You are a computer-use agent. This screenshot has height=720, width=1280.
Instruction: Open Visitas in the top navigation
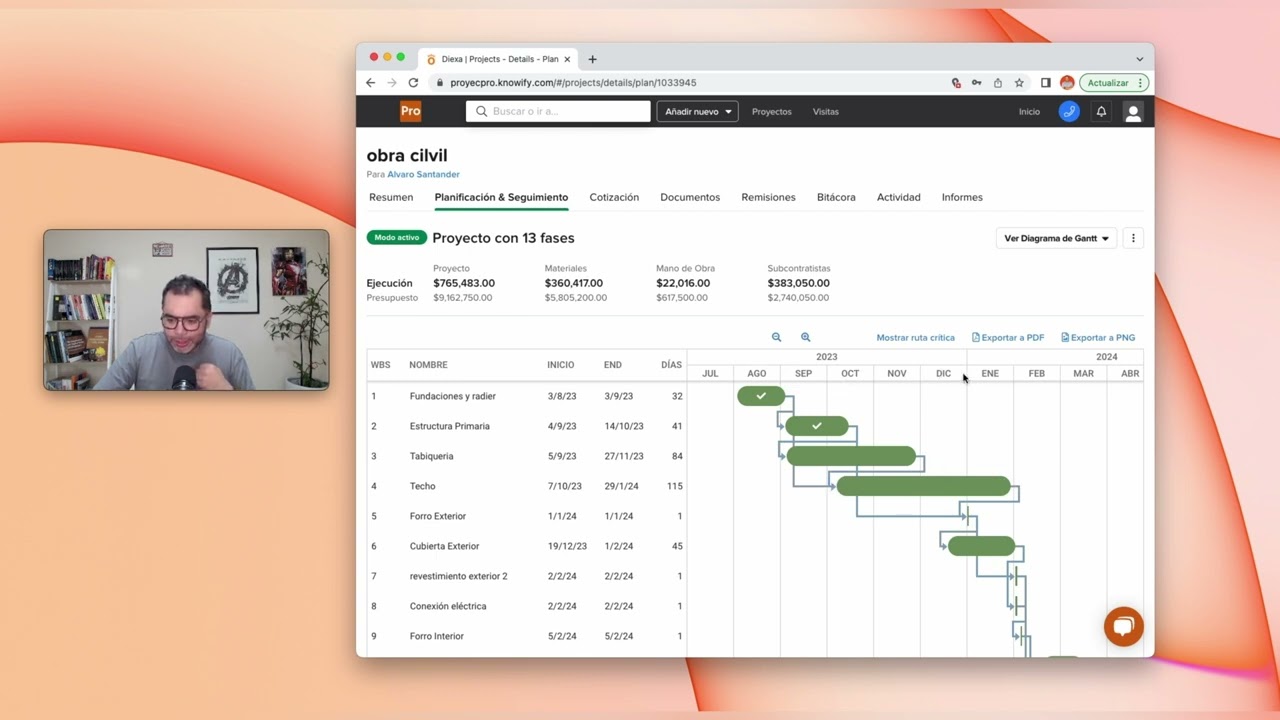pyautogui.click(x=826, y=112)
